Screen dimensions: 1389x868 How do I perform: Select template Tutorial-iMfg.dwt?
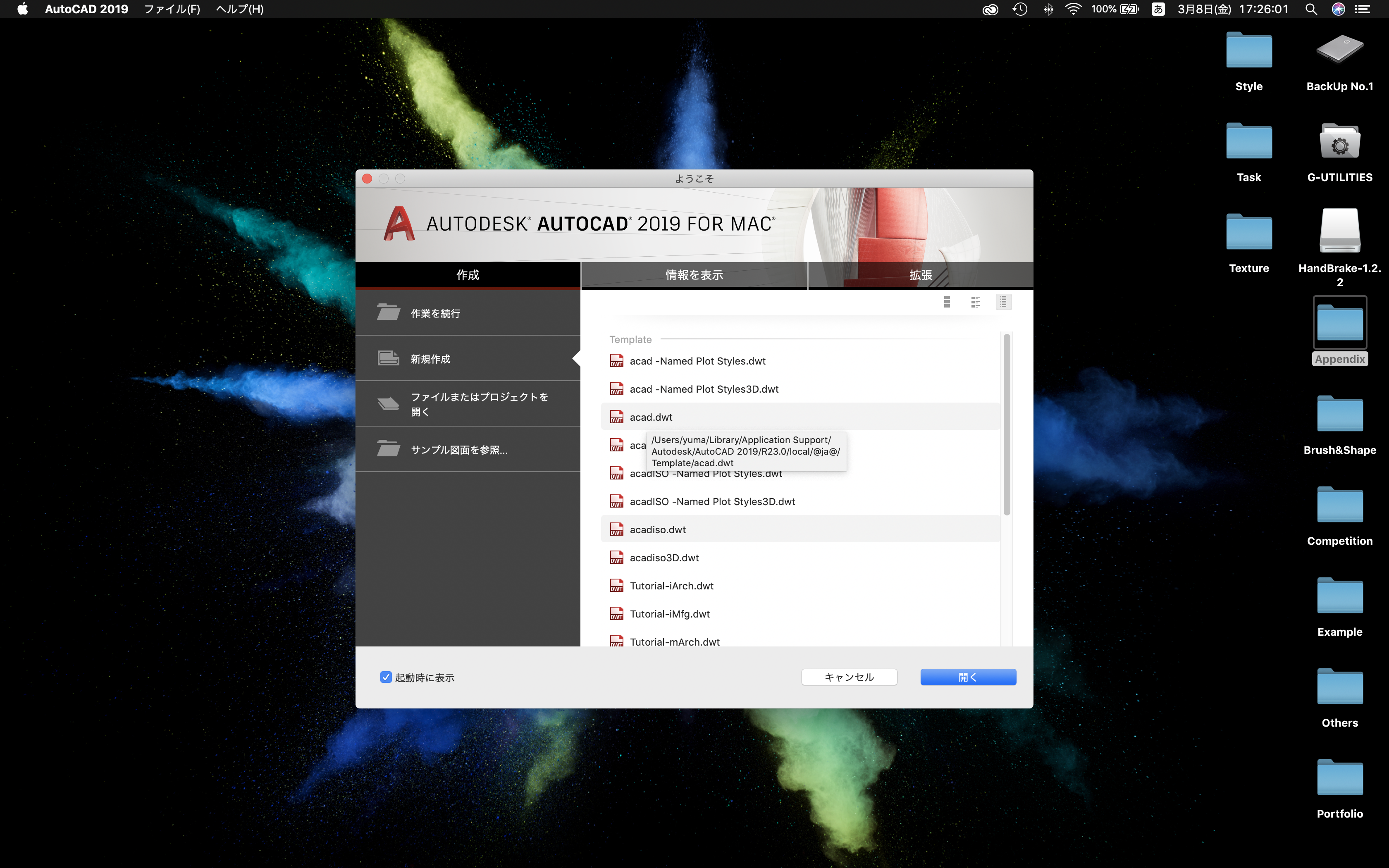[x=800, y=614]
